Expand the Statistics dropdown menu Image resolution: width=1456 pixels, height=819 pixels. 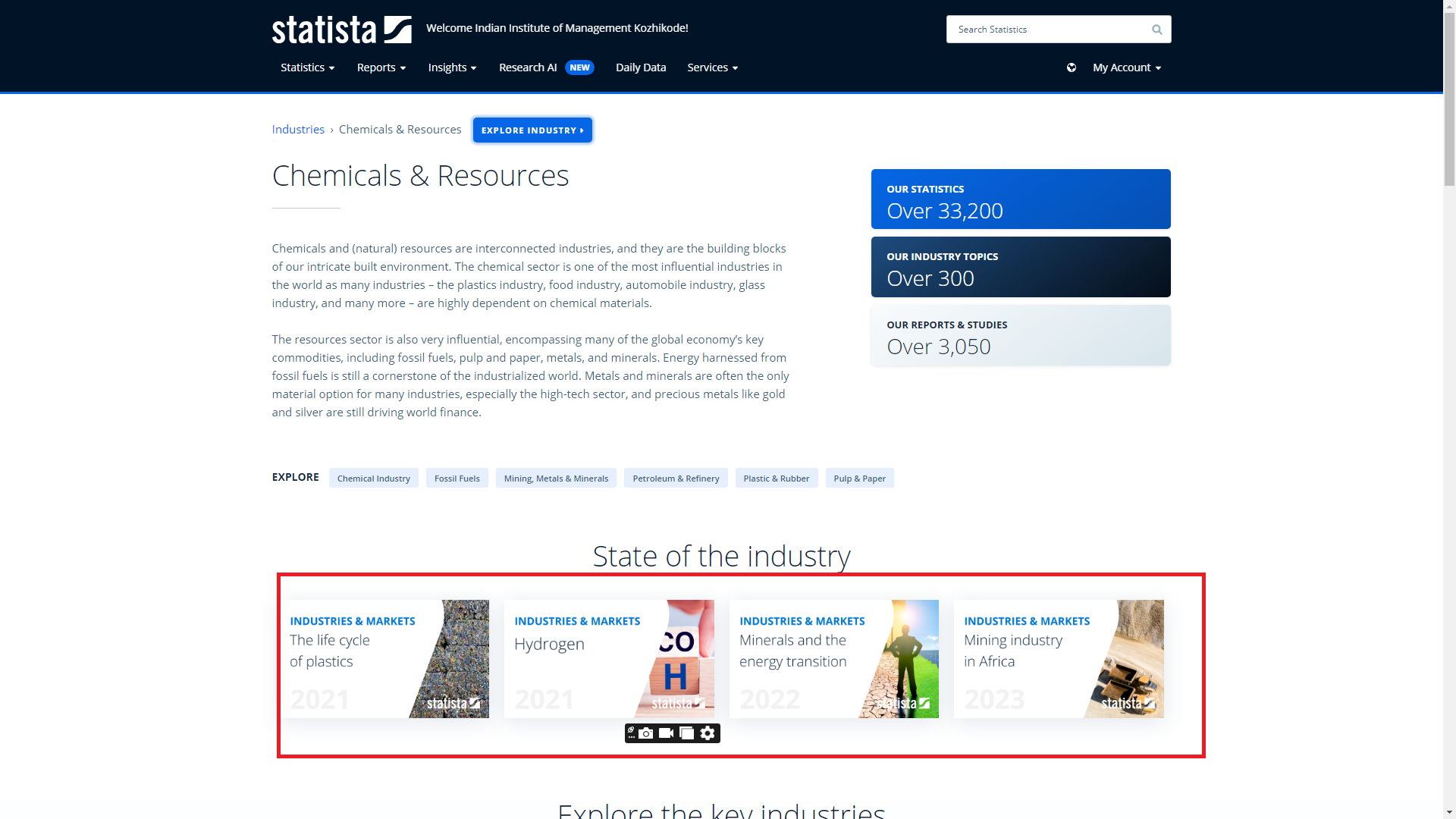[x=307, y=67]
